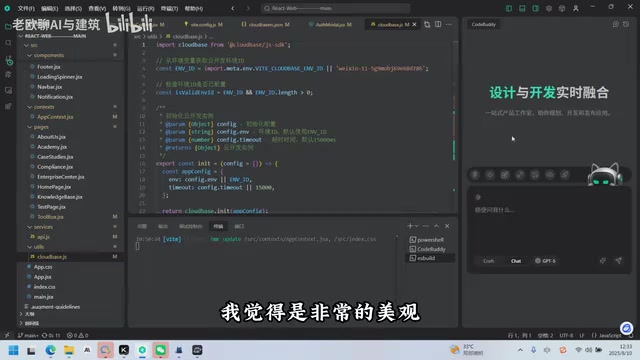
Task: Click the UTF-8 encoding in the status bar
Action: (566, 336)
